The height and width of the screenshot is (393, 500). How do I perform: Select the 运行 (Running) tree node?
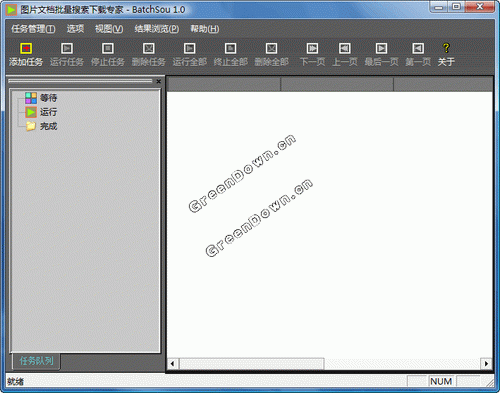(x=48, y=112)
